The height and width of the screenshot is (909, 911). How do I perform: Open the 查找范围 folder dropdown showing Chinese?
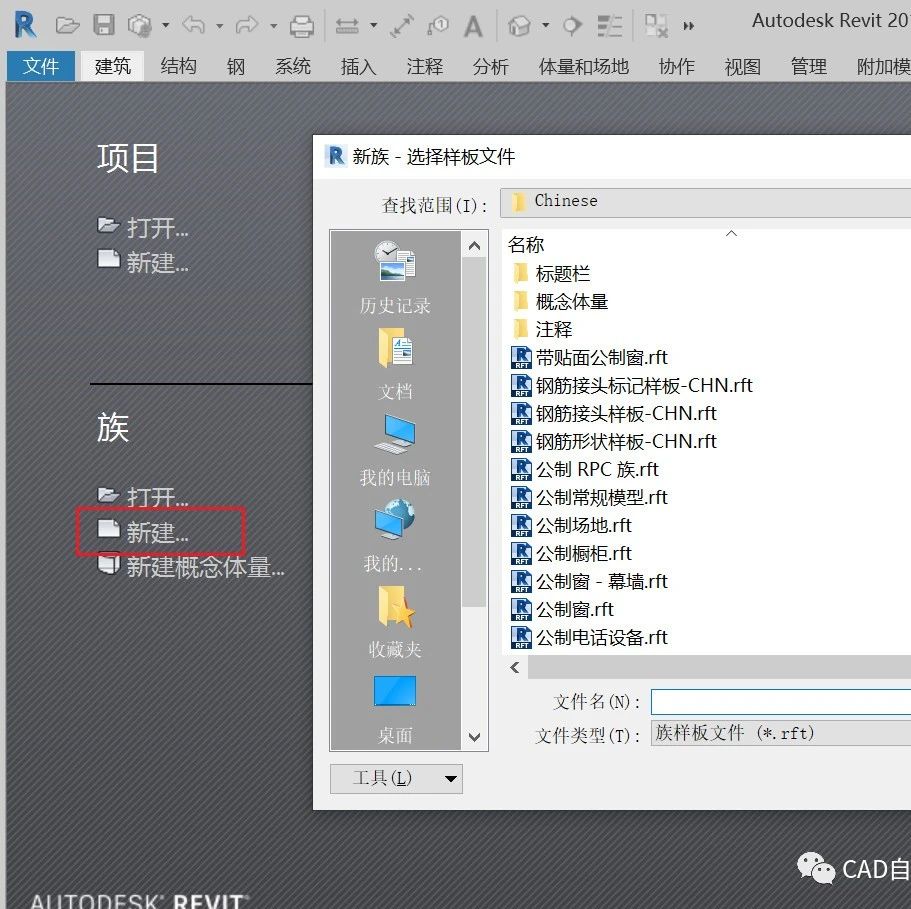(x=705, y=202)
